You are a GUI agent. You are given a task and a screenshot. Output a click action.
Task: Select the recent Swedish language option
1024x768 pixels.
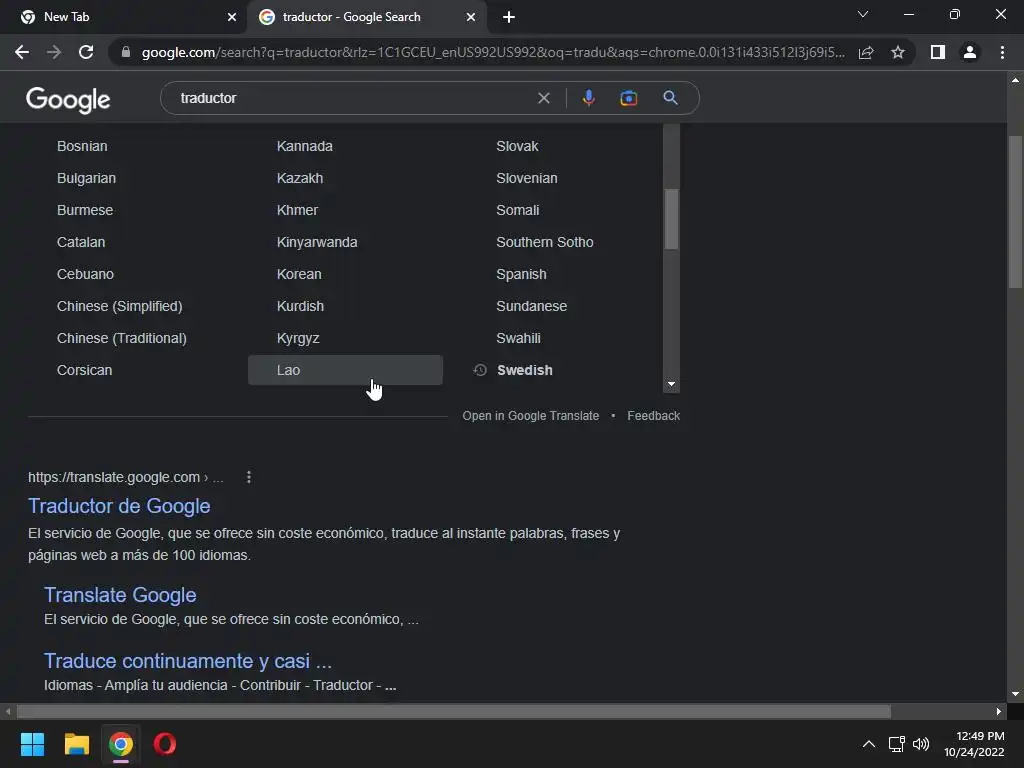pos(524,370)
